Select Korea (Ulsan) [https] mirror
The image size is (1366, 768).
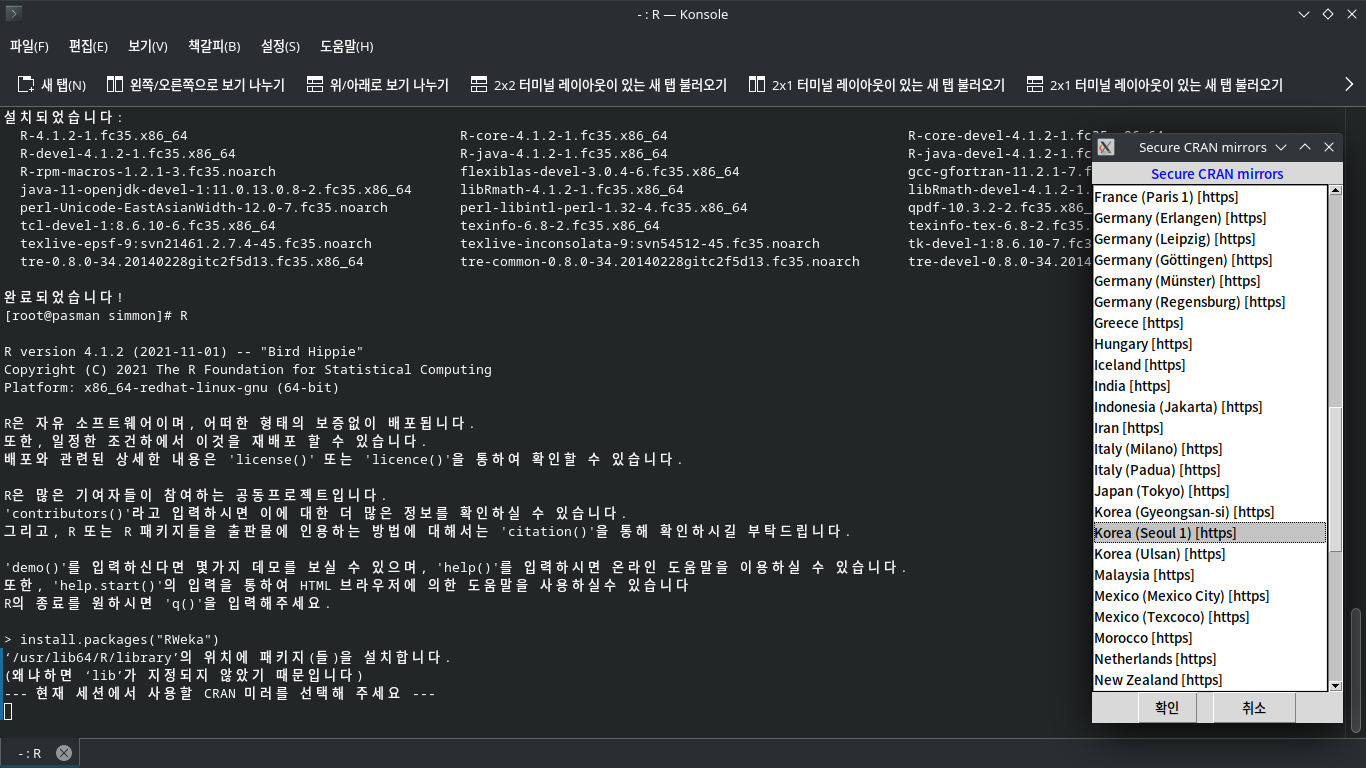(x=1210, y=554)
